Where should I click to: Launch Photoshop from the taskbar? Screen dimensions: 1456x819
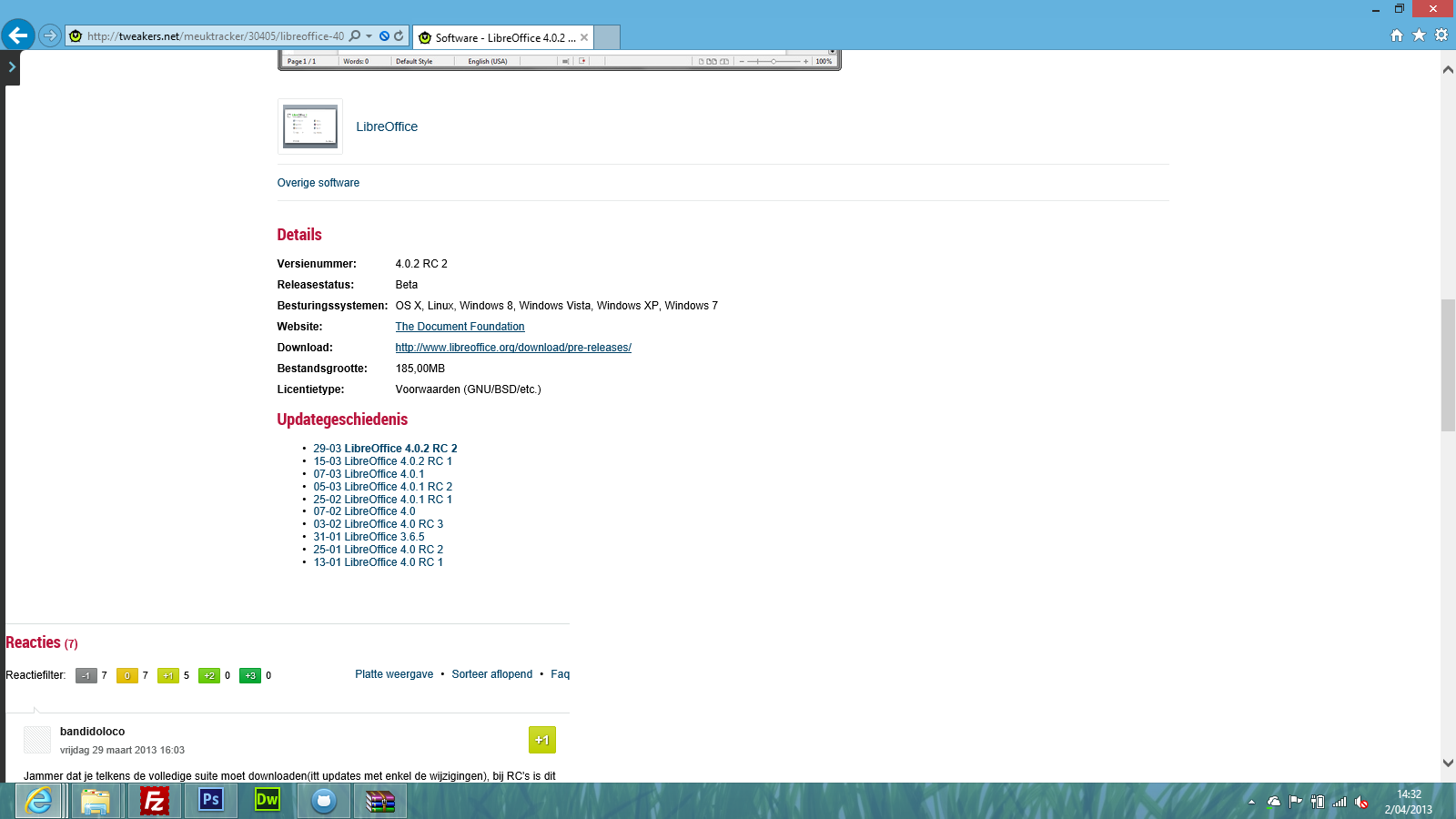[x=211, y=801]
